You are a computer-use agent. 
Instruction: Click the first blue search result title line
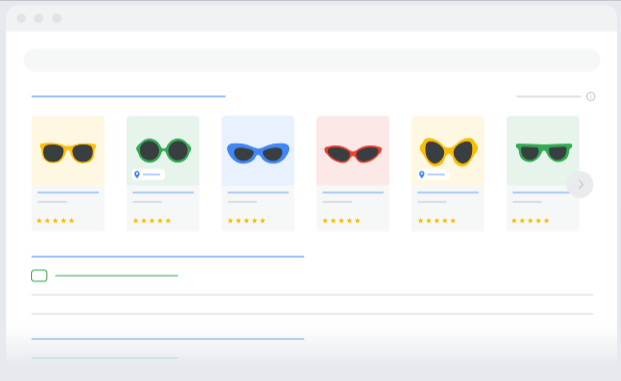[x=168, y=257]
